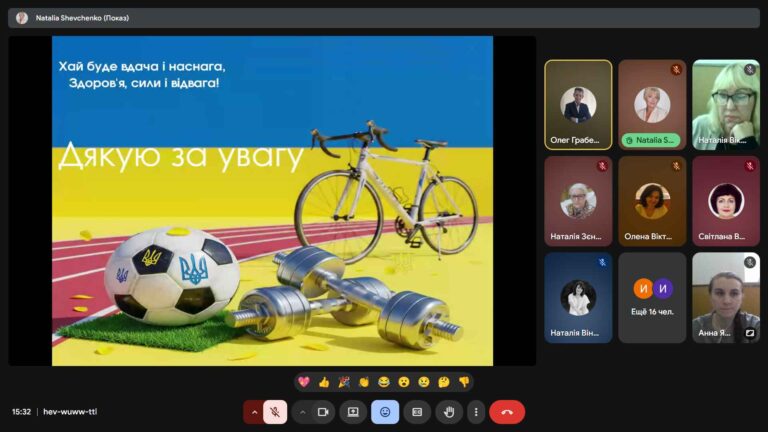This screenshot has width=768, height=432.
Task: Send thinking face reaction
Action: [444, 382]
